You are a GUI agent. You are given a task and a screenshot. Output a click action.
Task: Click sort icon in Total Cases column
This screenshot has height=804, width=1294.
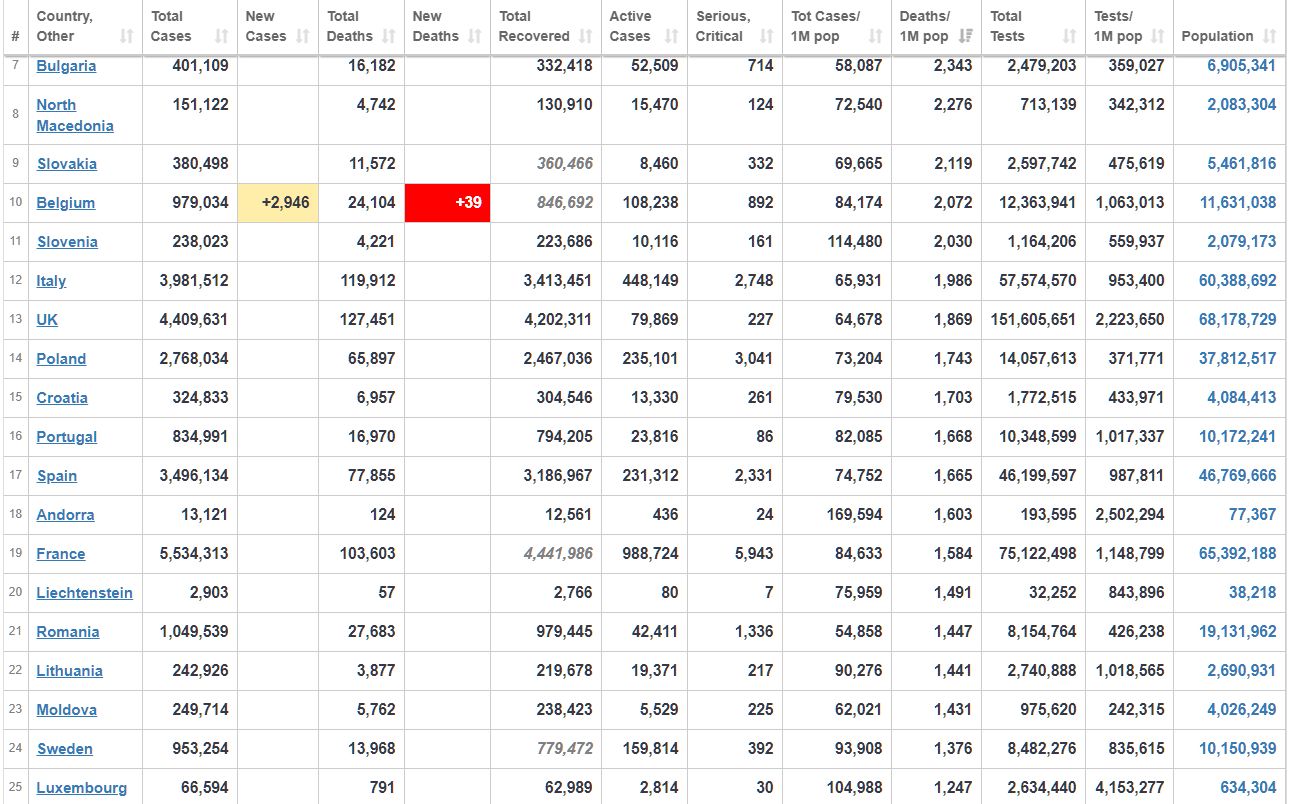(222, 36)
